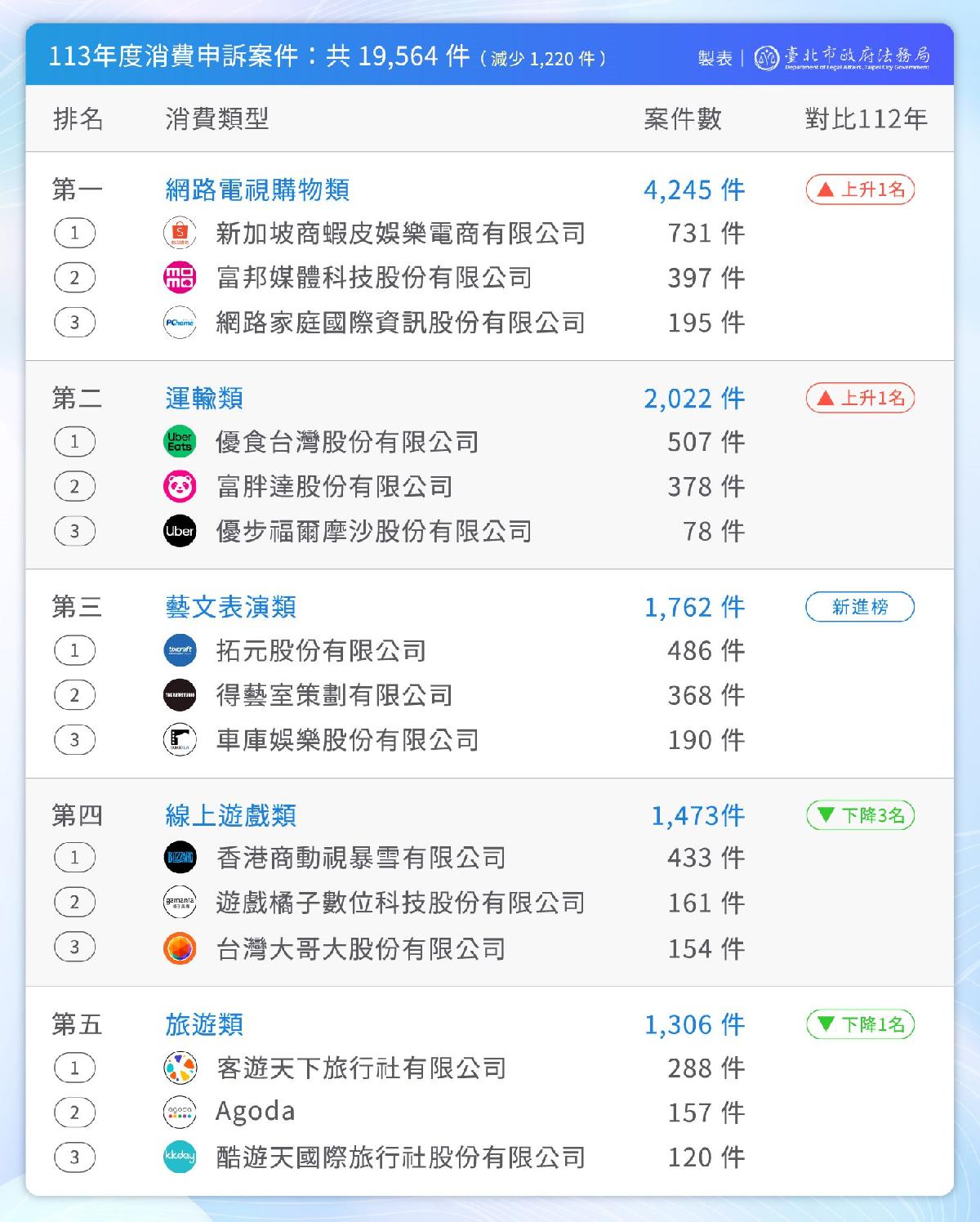Click the black Uber logo icon
980x1222 pixels.
tap(180, 531)
